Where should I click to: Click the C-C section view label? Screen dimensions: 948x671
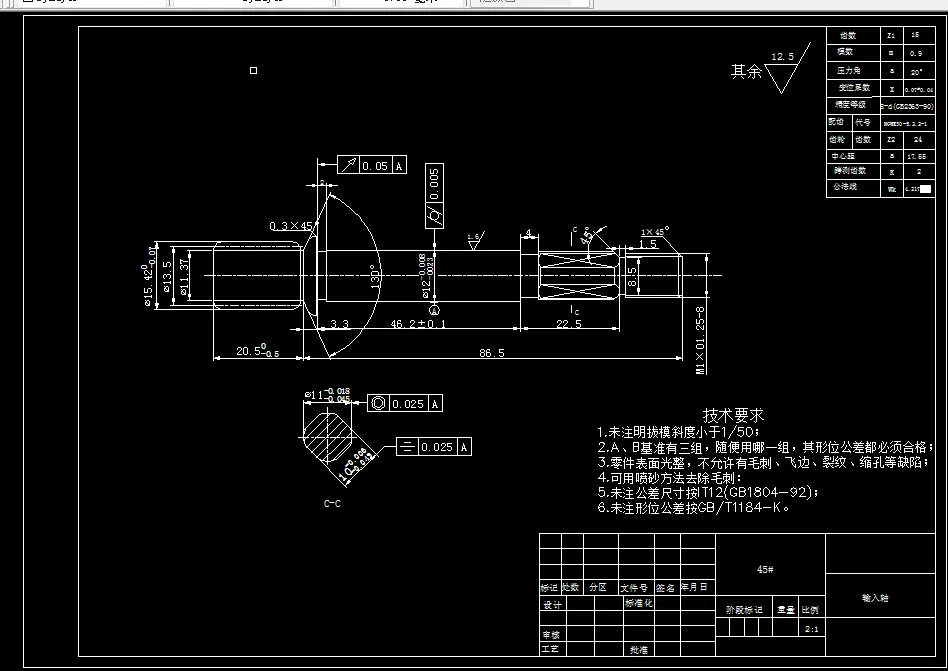[332, 504]
